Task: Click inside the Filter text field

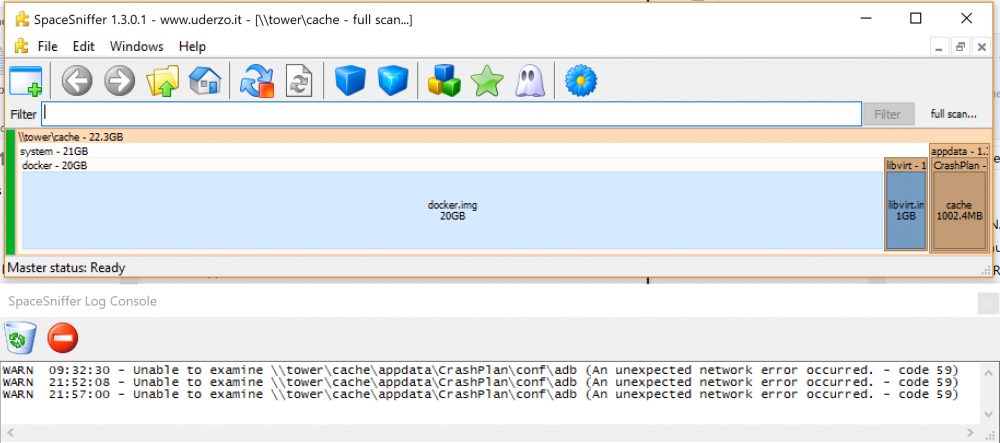Action: (452, 114)
